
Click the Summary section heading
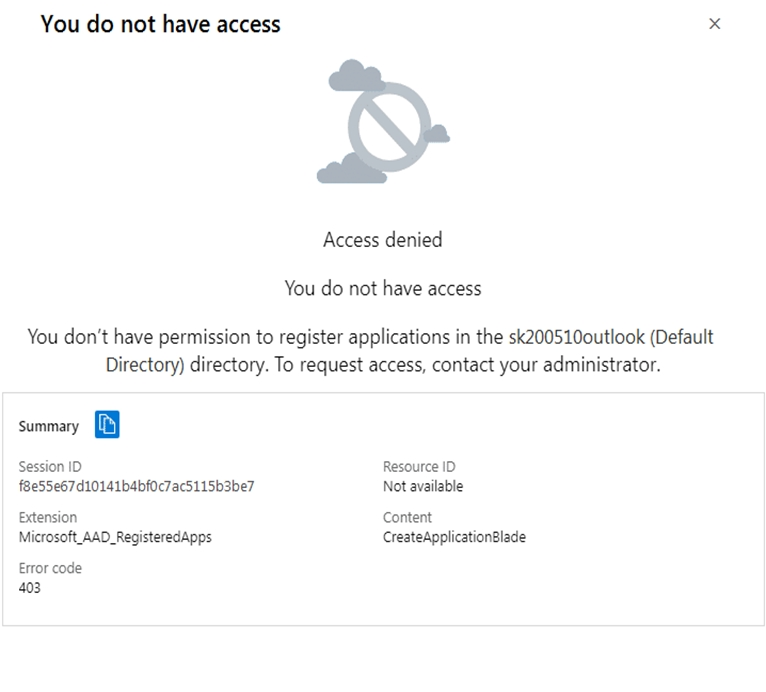pos(48,426)
